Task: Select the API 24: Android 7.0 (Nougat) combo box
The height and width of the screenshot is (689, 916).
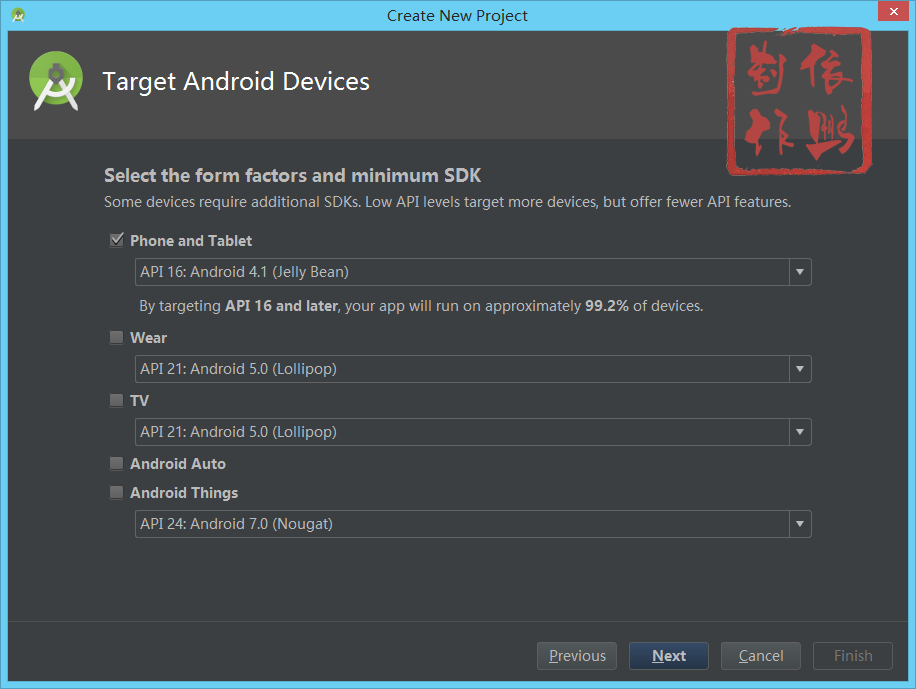Action: point(473,524)
